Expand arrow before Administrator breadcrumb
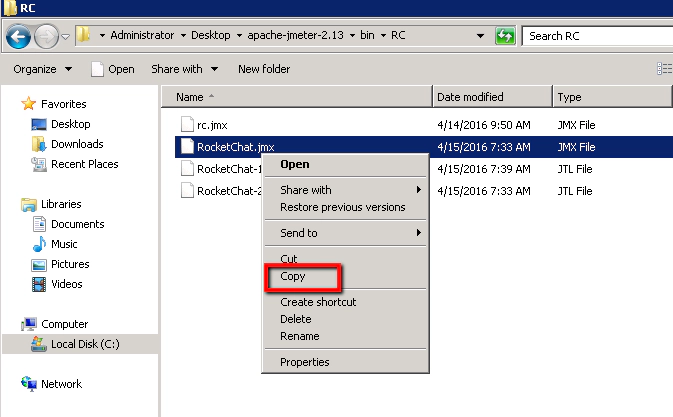The image size is (673, 417). coord(102,36)
